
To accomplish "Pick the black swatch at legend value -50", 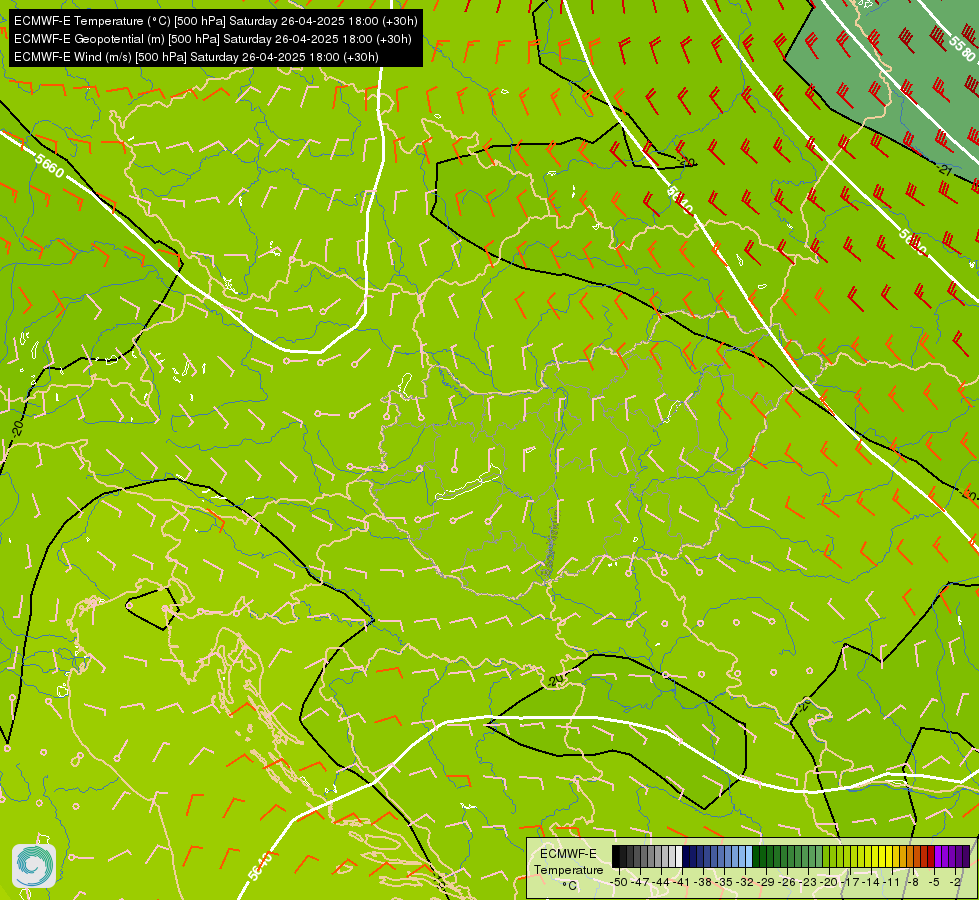I will 616,856.
